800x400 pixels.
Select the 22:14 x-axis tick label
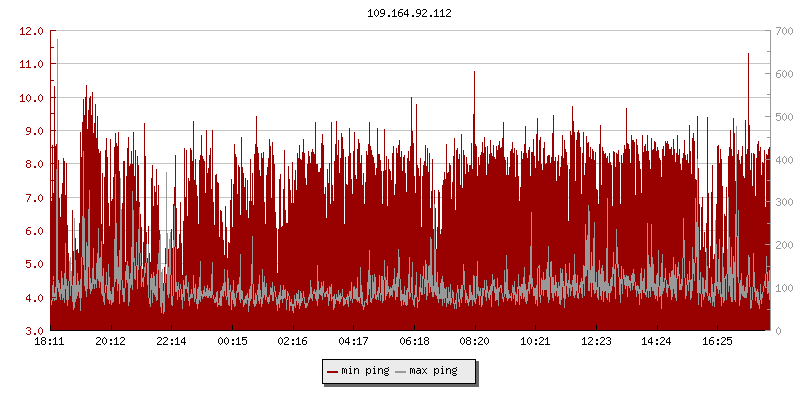[x=171, y=342]
